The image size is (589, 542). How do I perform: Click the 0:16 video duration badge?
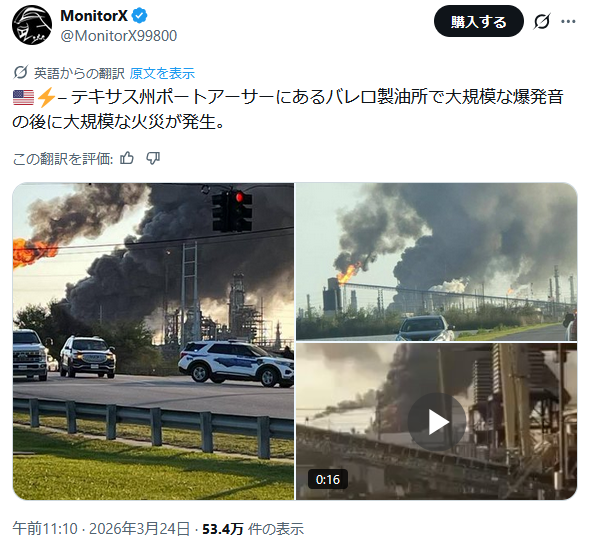[328, 479]
